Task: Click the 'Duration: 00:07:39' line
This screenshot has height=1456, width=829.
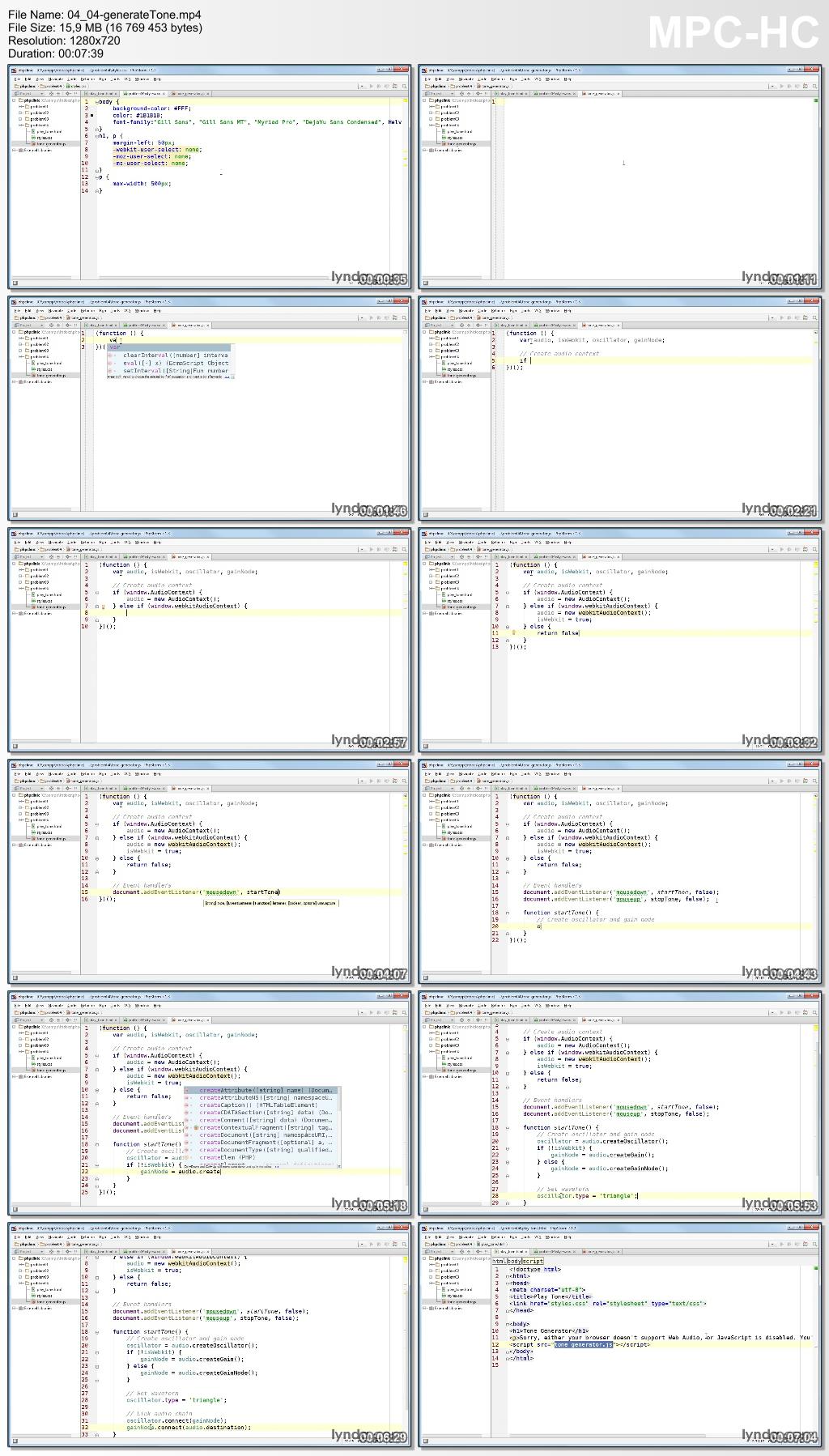Action: [55, 53]
